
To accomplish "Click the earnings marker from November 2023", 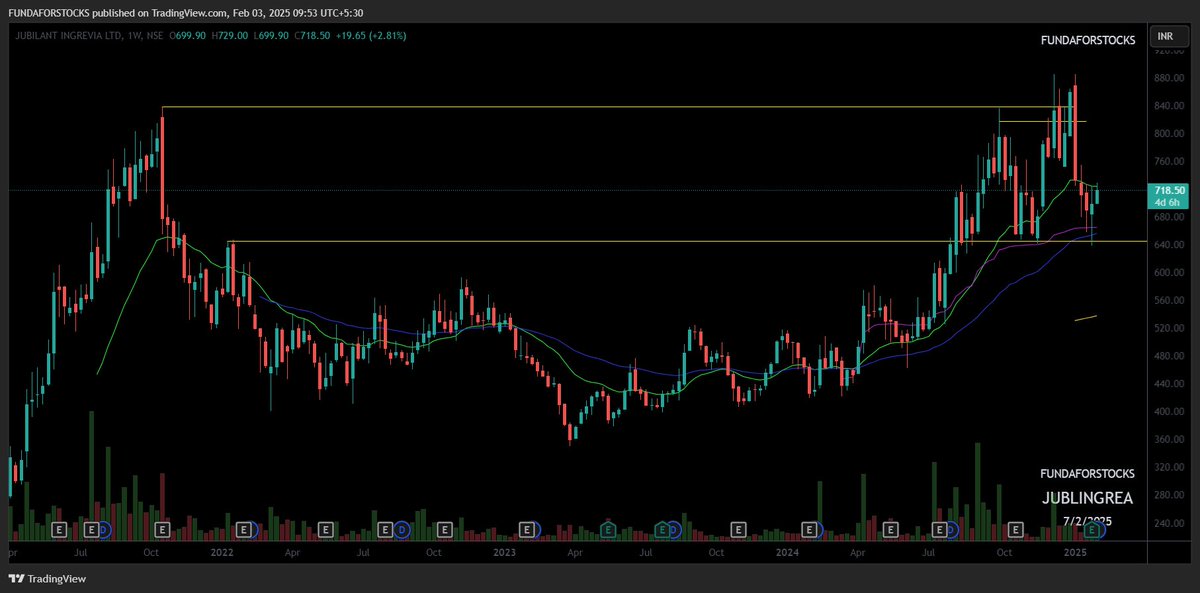I will click(739, 528).
